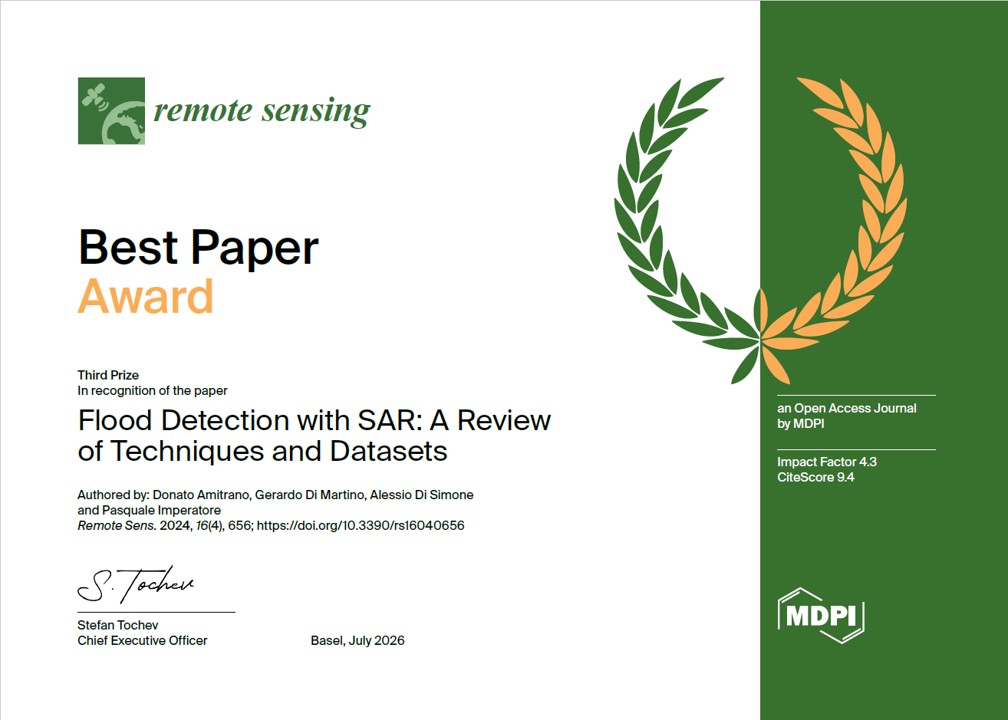This screenshot has width=1008, height=720.
Task: Select the name "Stefan Tochev"
Action: pos(118,625)
